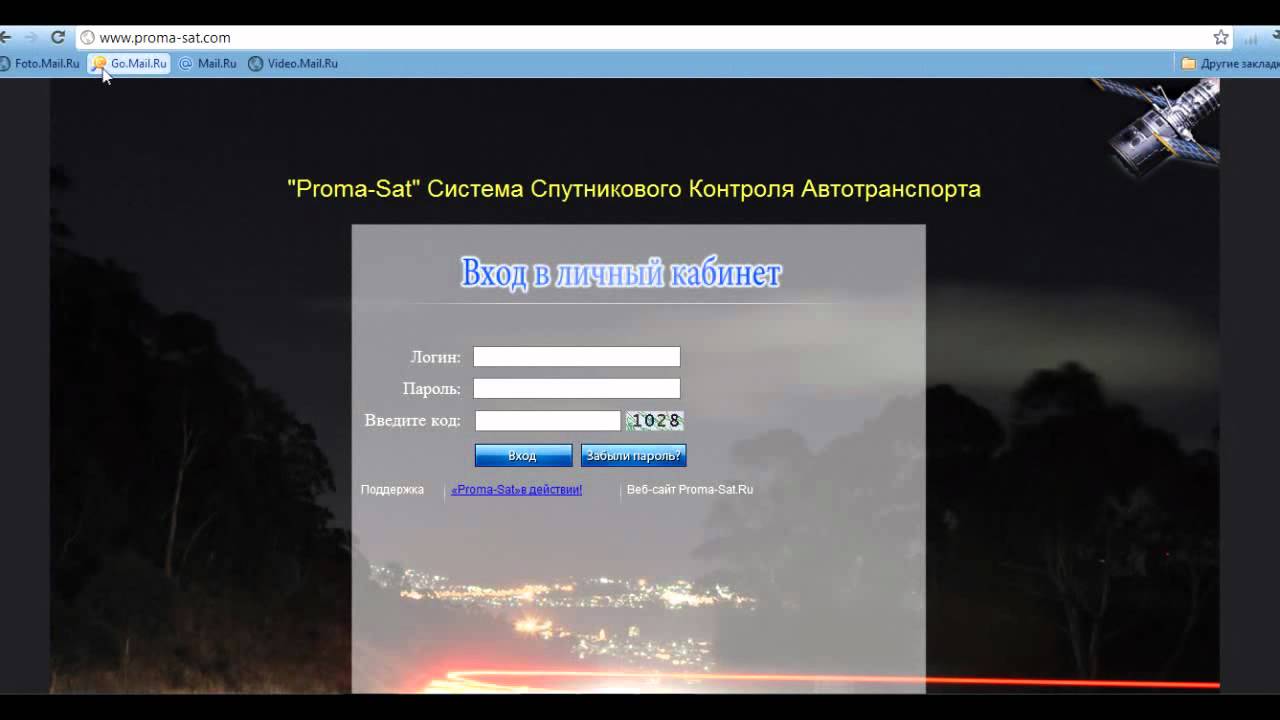Focus the Пароль input field
Image resolution: width=1280 pixels, height=720 pixels.
[577, 389]
